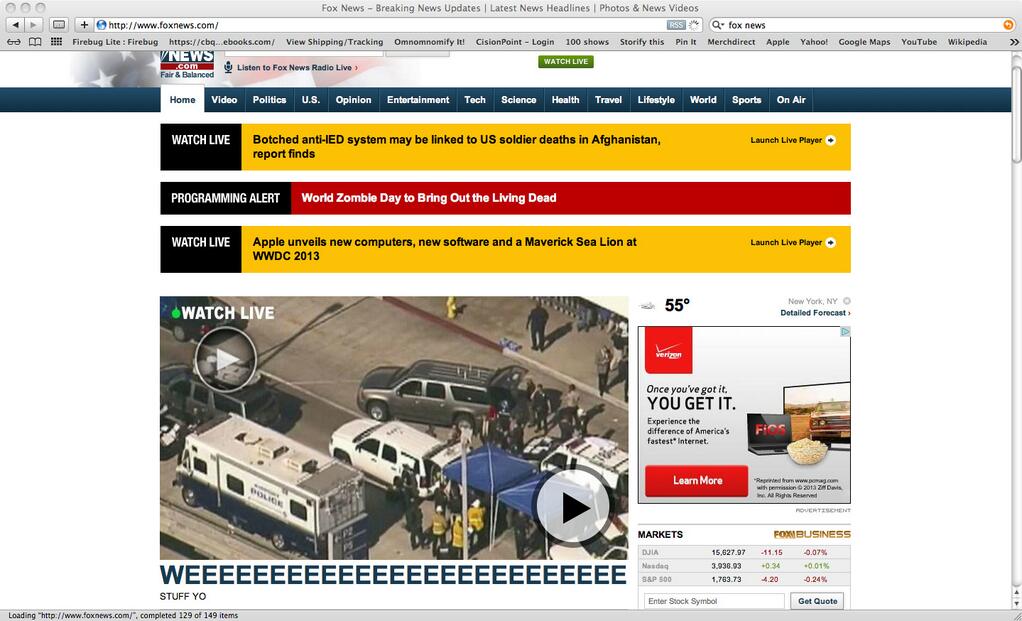The image size is (1022, 621).
Task: Click arrow icon beside Apple WWDC Launch Live Player
Action: 830,242
